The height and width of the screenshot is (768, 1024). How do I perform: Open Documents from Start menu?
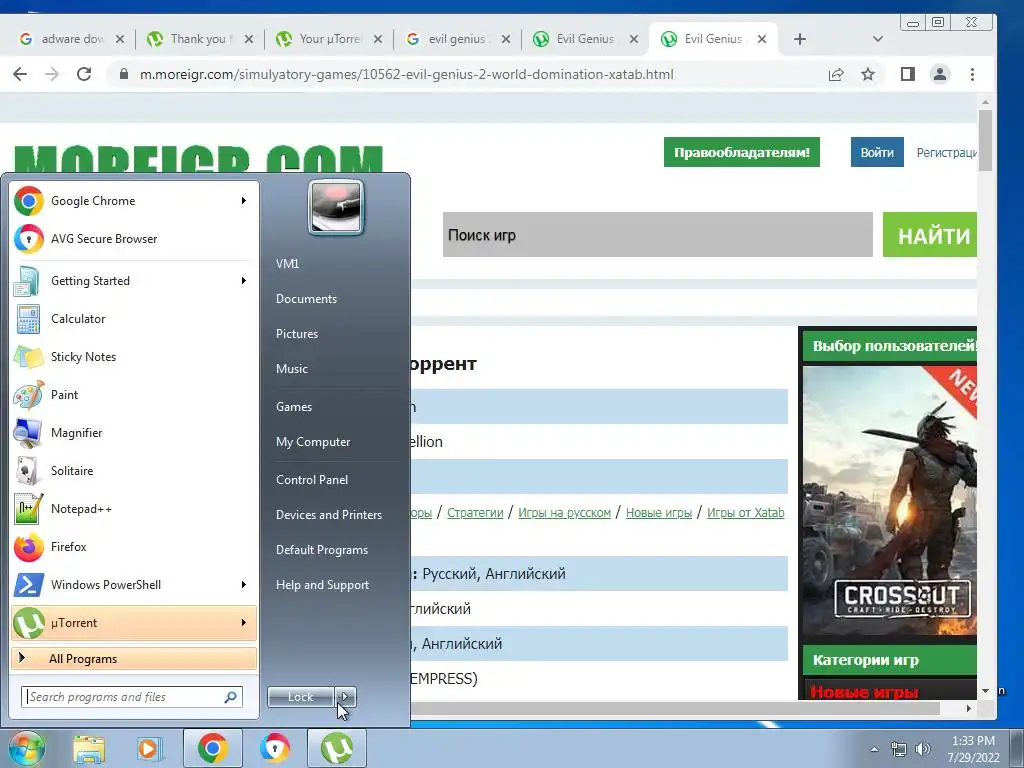coord(306,298)
